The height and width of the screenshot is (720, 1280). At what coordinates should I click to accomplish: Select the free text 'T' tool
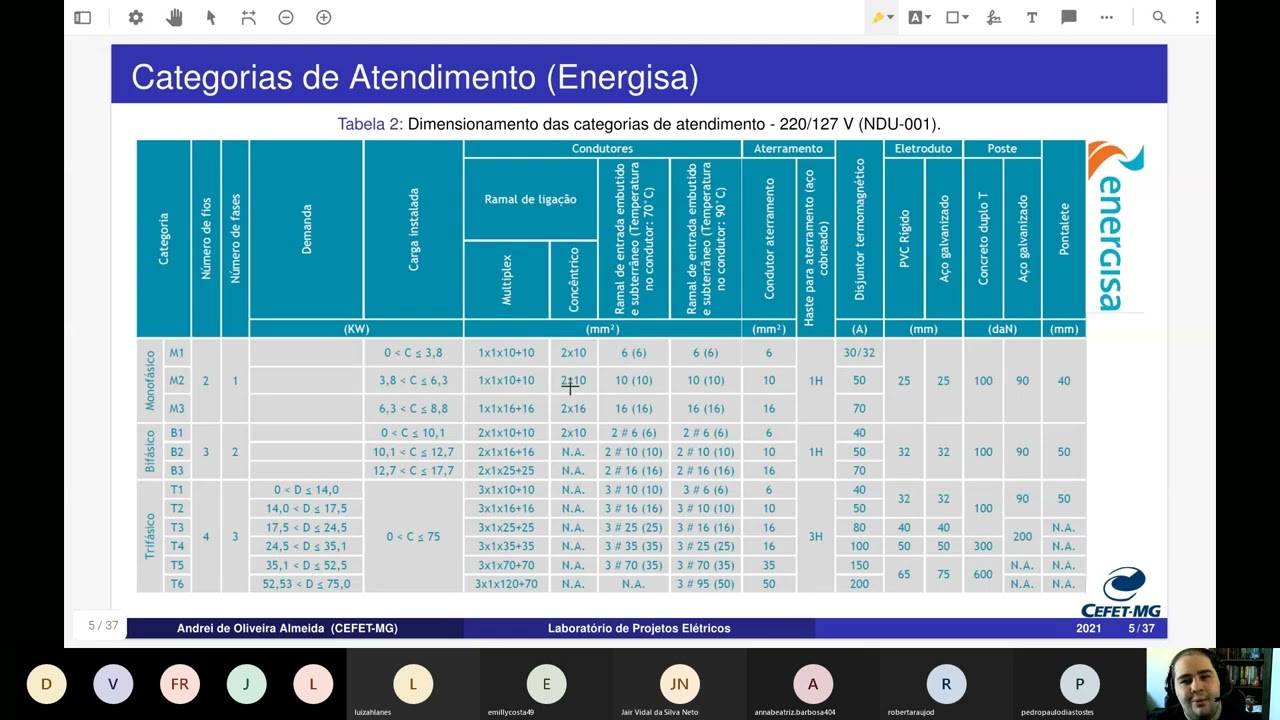[1031, 17]
